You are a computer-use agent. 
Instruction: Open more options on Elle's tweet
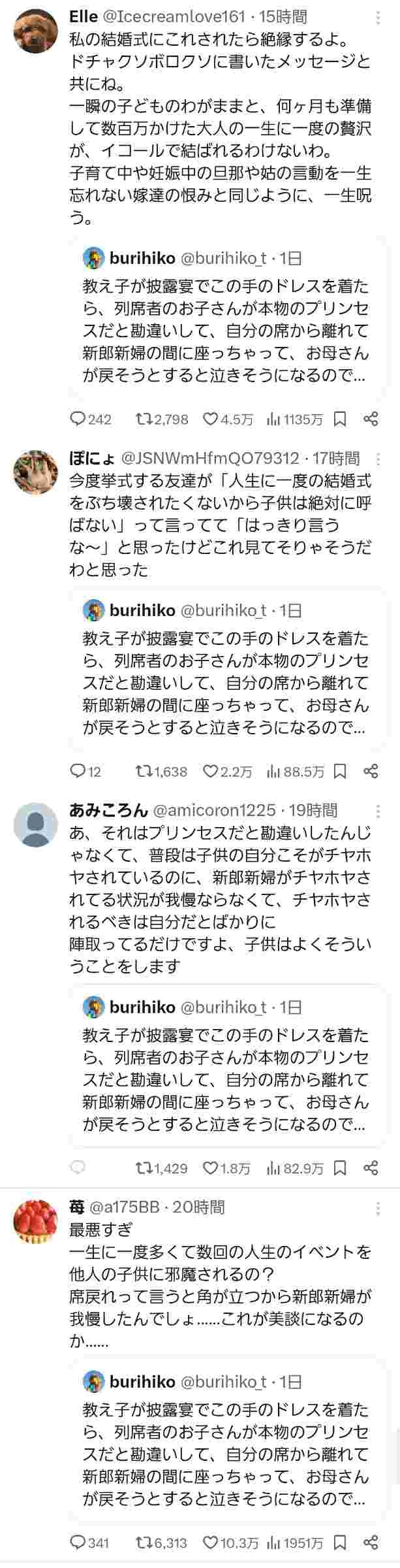[378, 18]
